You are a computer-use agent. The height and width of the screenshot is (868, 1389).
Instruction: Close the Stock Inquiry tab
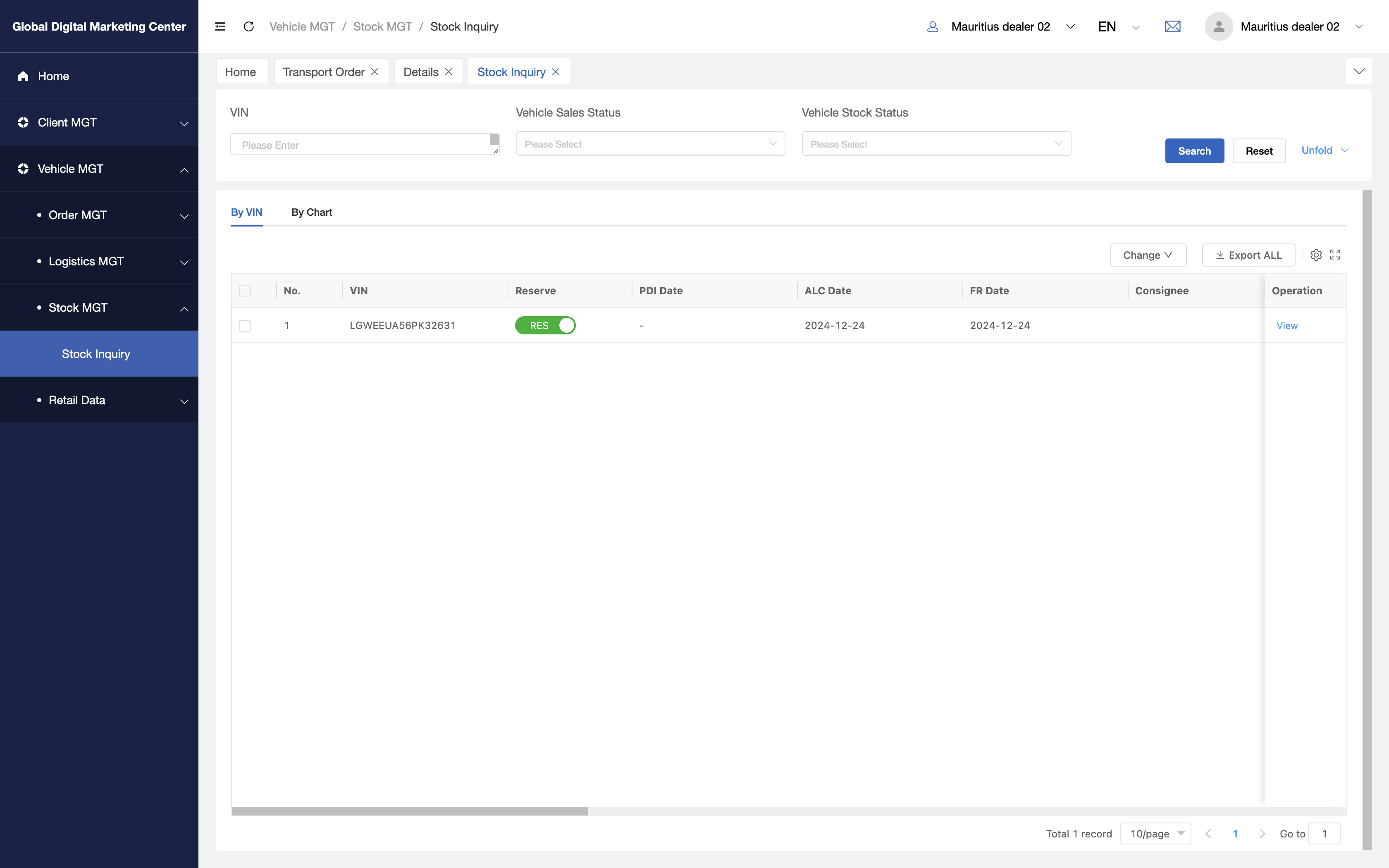[556, 72]
